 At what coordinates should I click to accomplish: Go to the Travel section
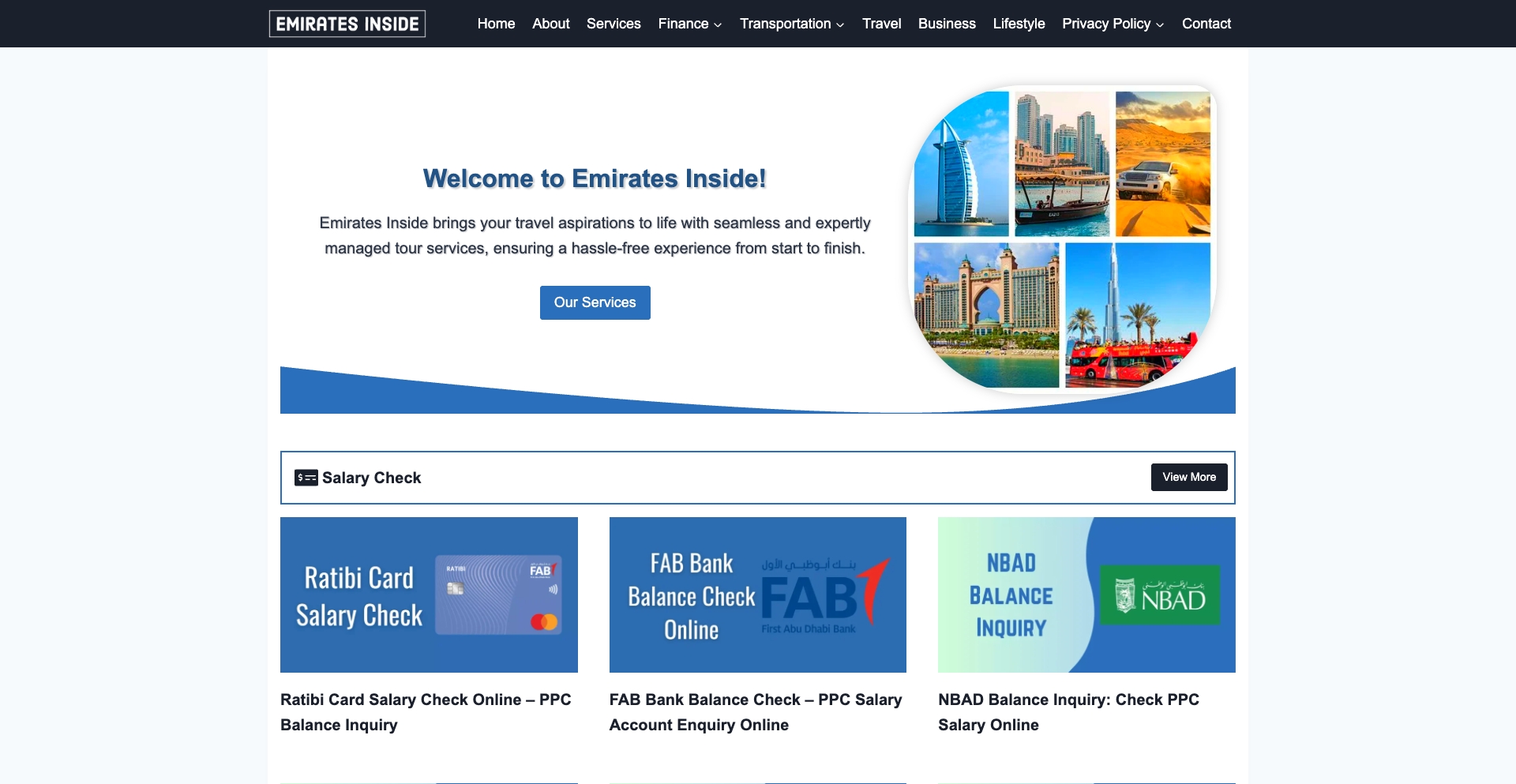click(x=881, y=24)
